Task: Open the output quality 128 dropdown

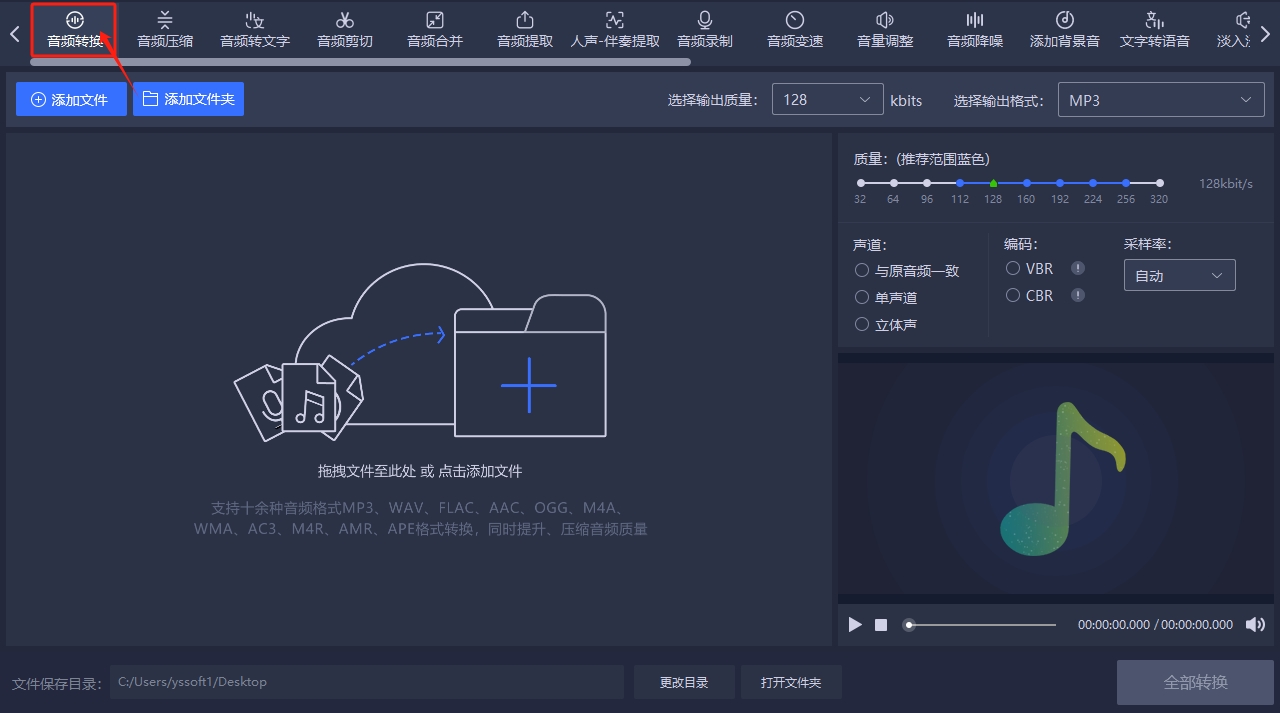Action: [827, 100]
